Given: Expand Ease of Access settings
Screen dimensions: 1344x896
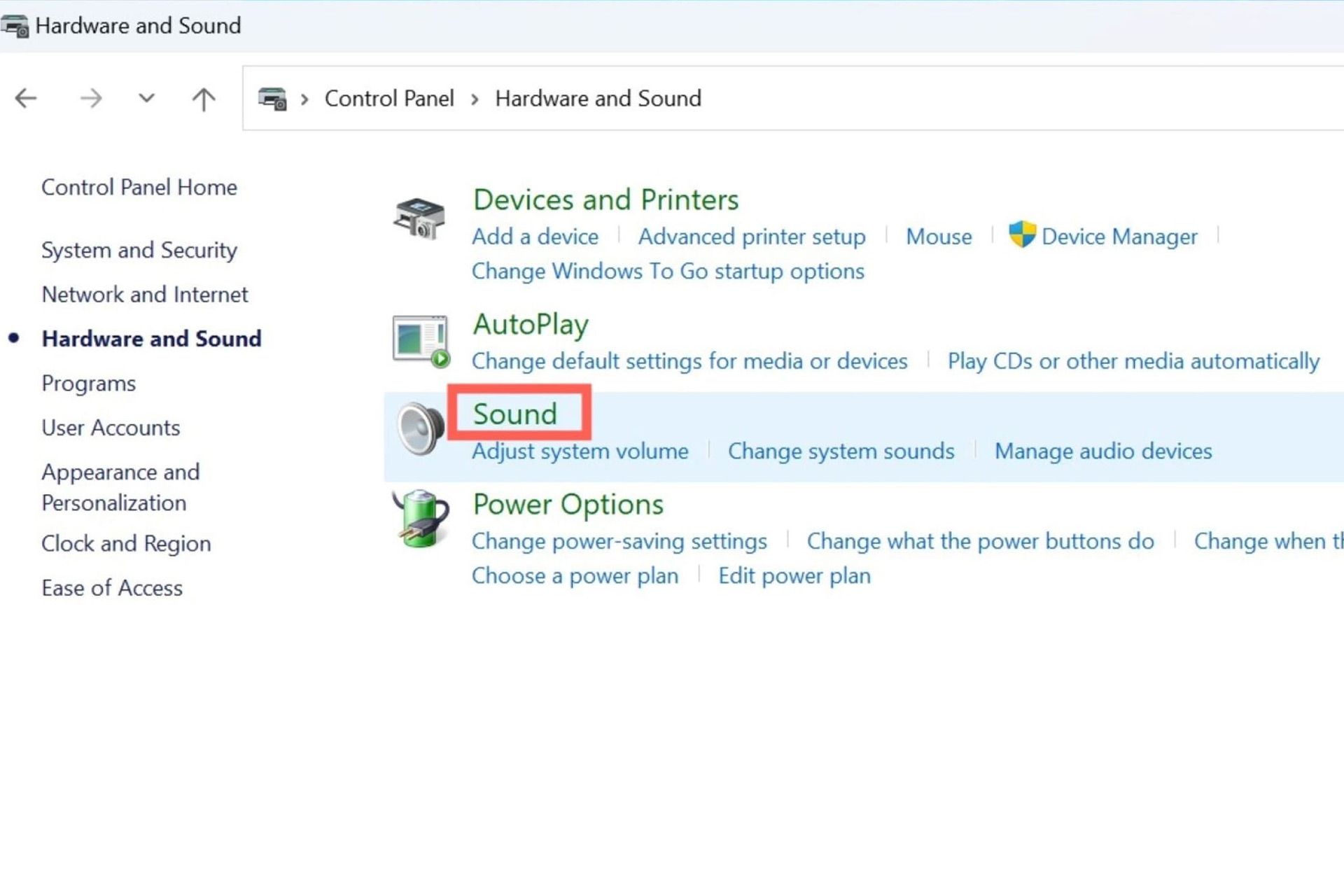Looking at the screenshot, I should pyautogui.click(x=111, y=588).
